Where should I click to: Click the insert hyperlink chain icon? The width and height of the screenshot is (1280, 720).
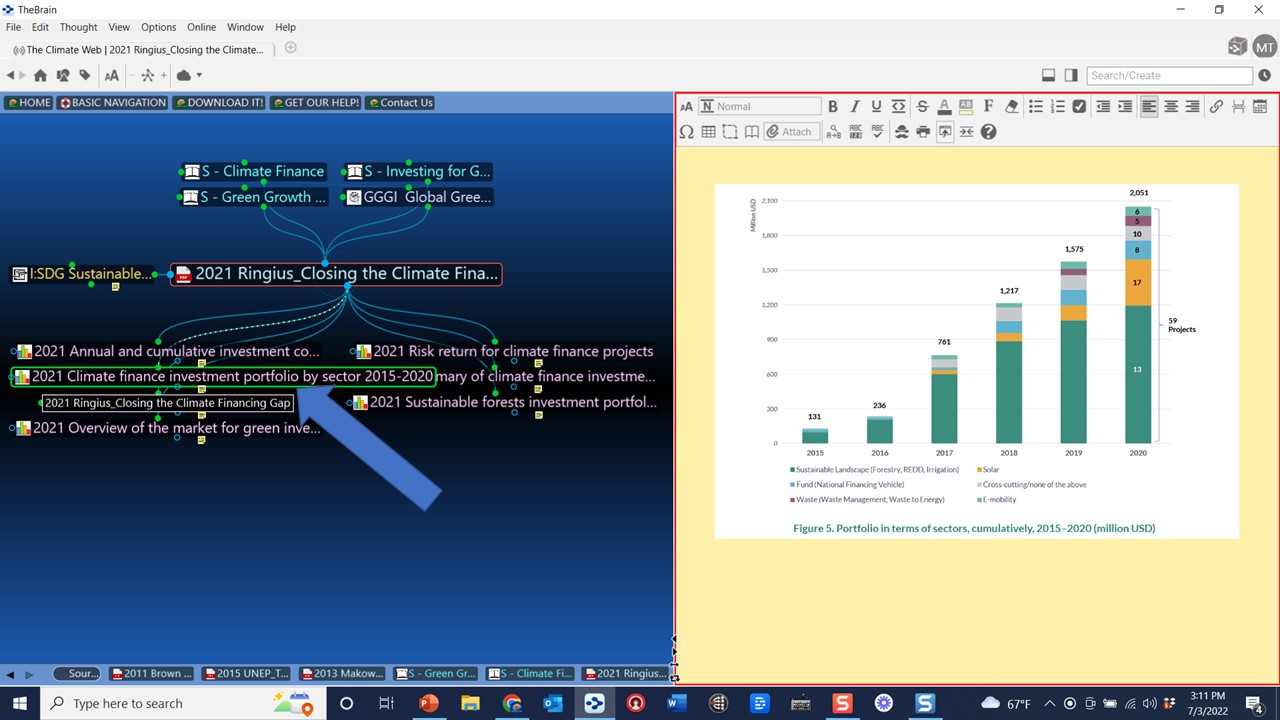1216,106
